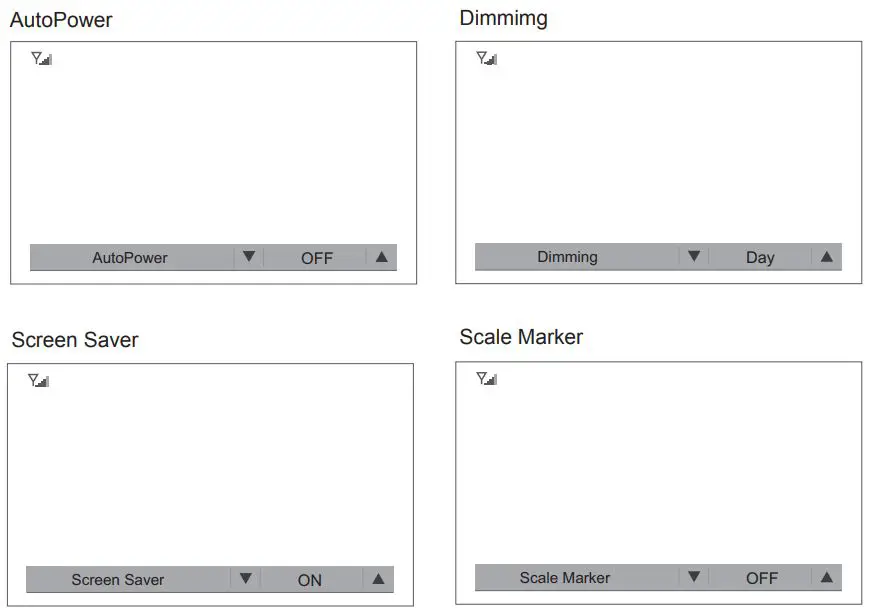Click the Scale Marker label in the bar

[565, 578]
